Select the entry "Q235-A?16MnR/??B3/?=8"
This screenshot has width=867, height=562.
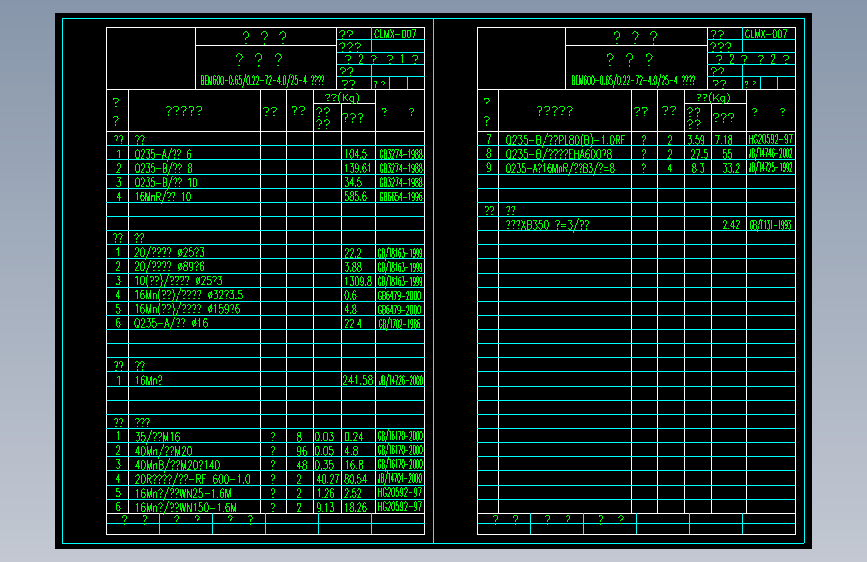[x=560, y=168]
